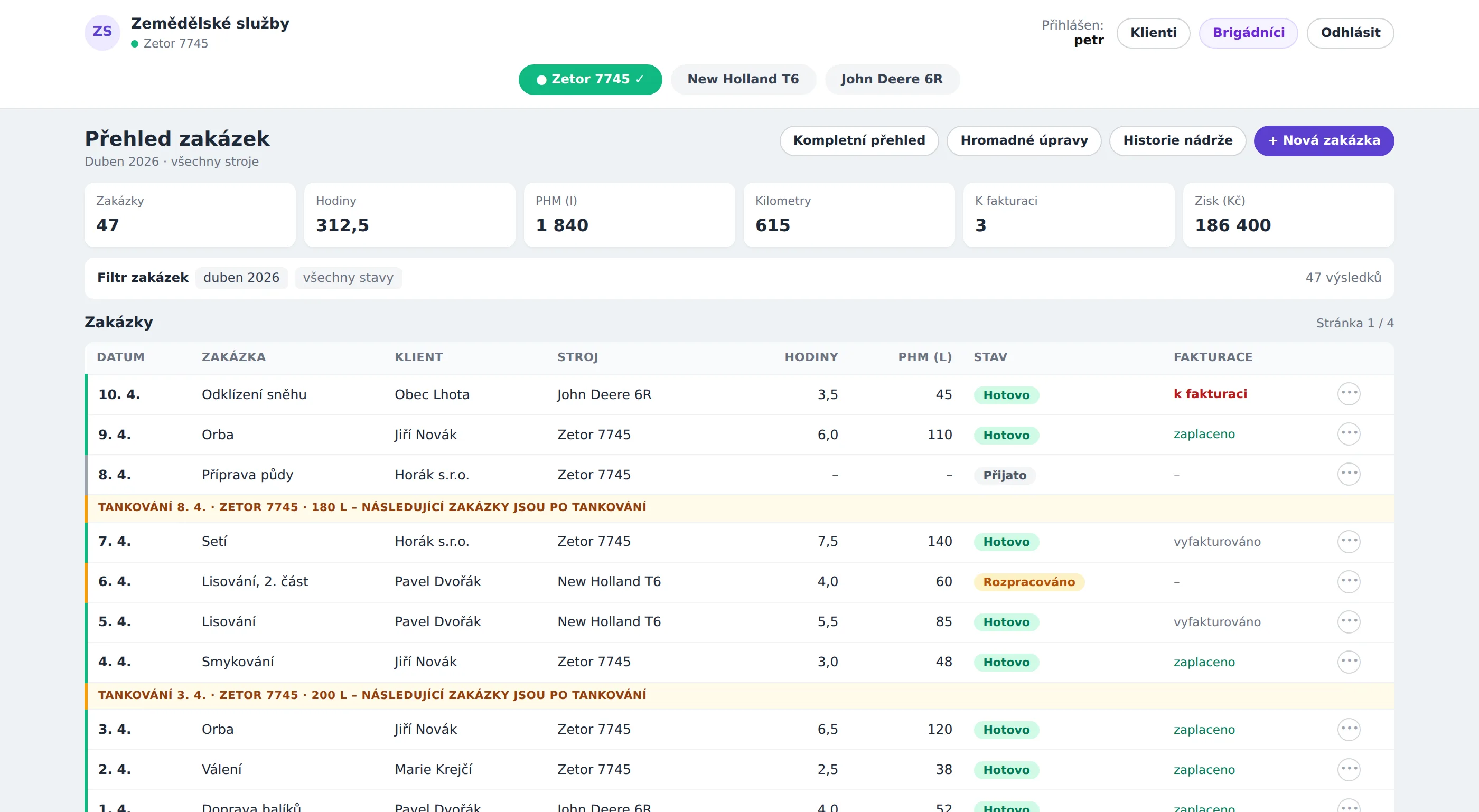The image size is (1479, 812).
Task: Open more actions for Odklízení sněhu order
Action: 1349,394
